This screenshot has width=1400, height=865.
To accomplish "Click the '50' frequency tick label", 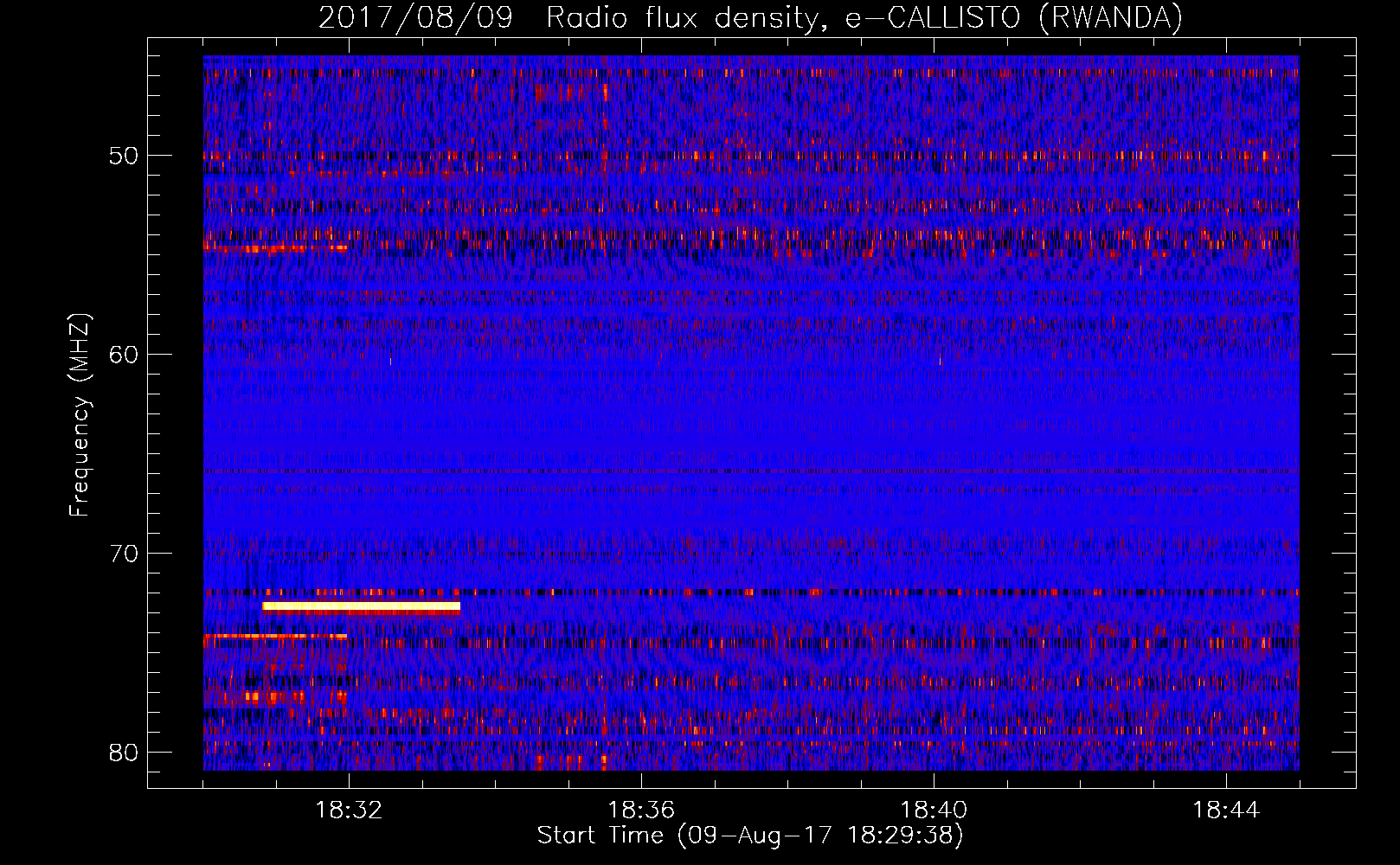I will pyautogui.click(x=124, y=156).
